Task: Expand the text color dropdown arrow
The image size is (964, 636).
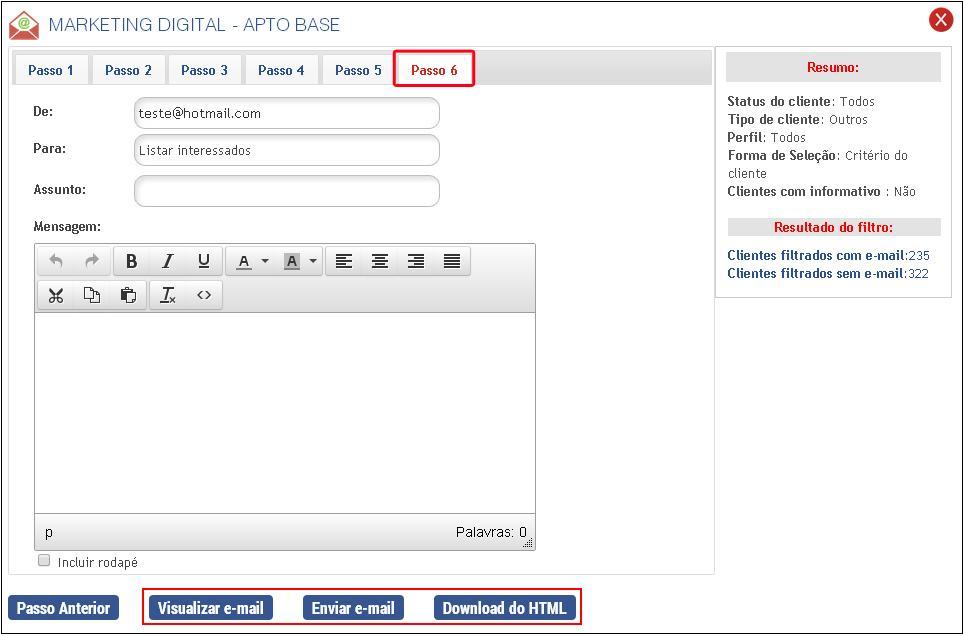Action: click(x=265, y=261)
